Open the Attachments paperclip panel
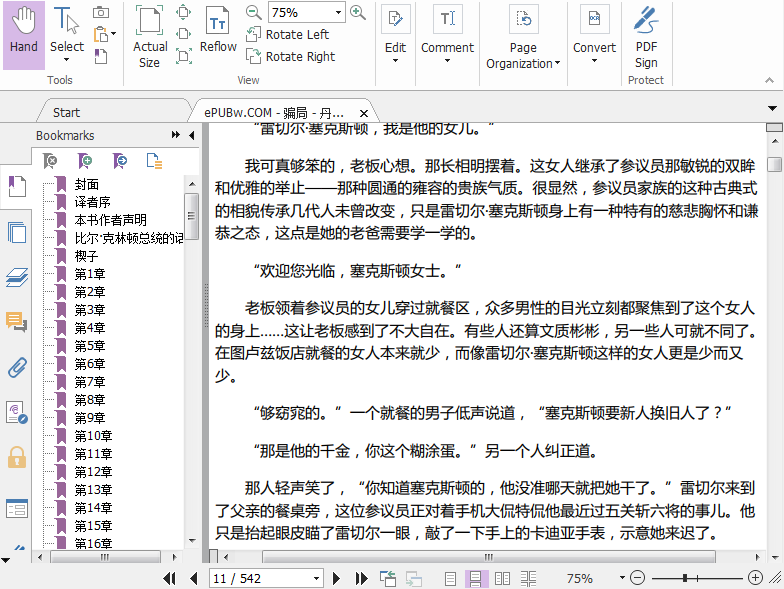 tap(16, 368)
